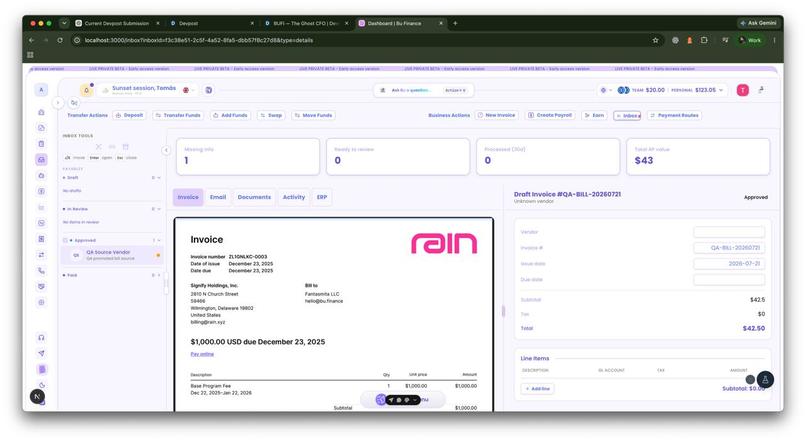
Task: Click the Total AP value card
Action: 698,156
